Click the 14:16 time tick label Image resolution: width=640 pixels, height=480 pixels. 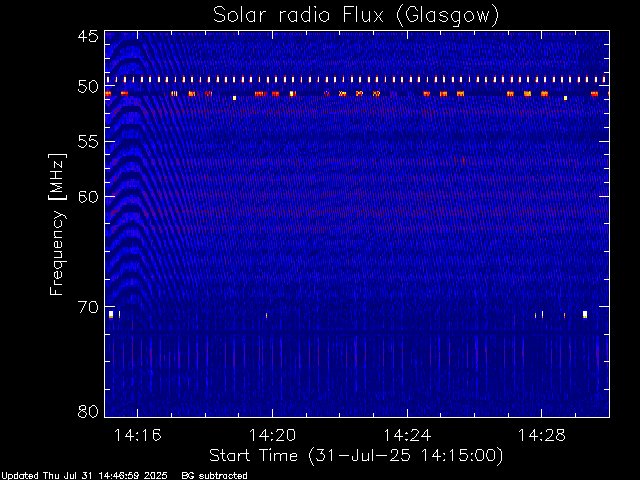click(x=138, y=435)
